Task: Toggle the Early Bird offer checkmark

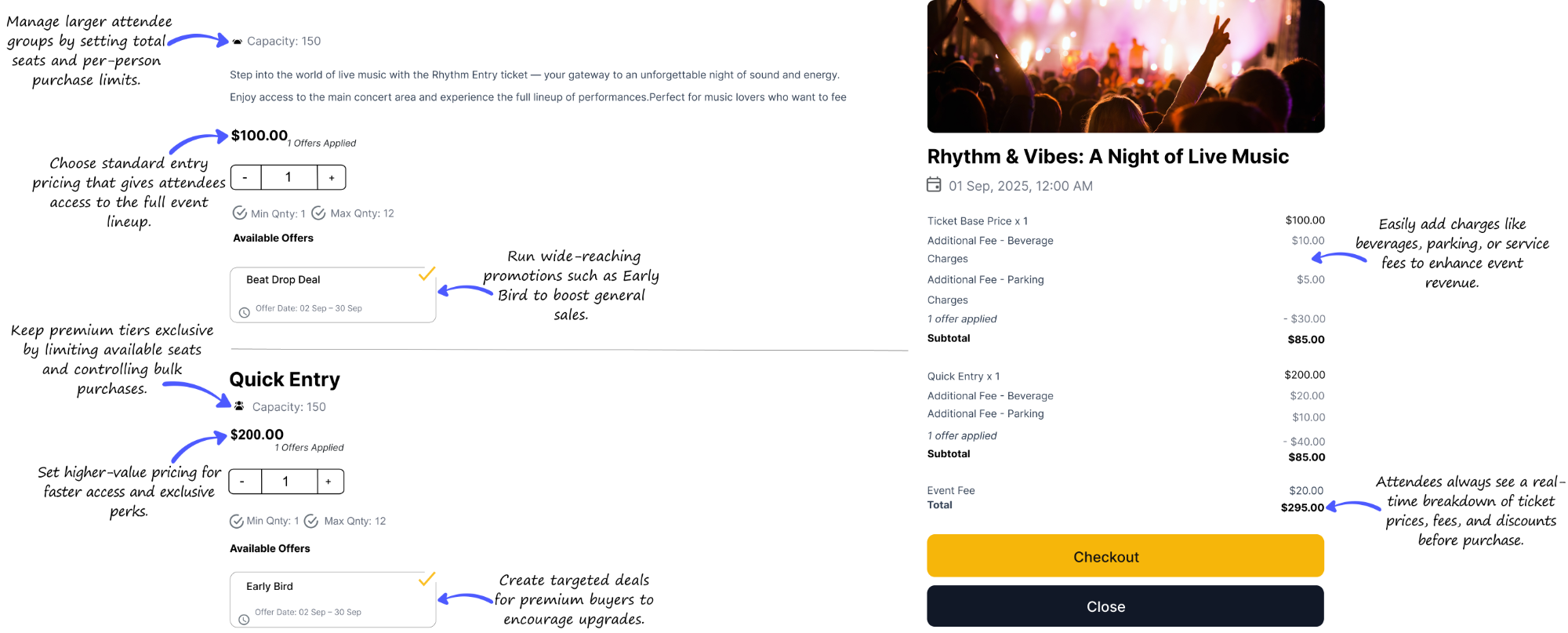Action: click(x=426, y=580)
